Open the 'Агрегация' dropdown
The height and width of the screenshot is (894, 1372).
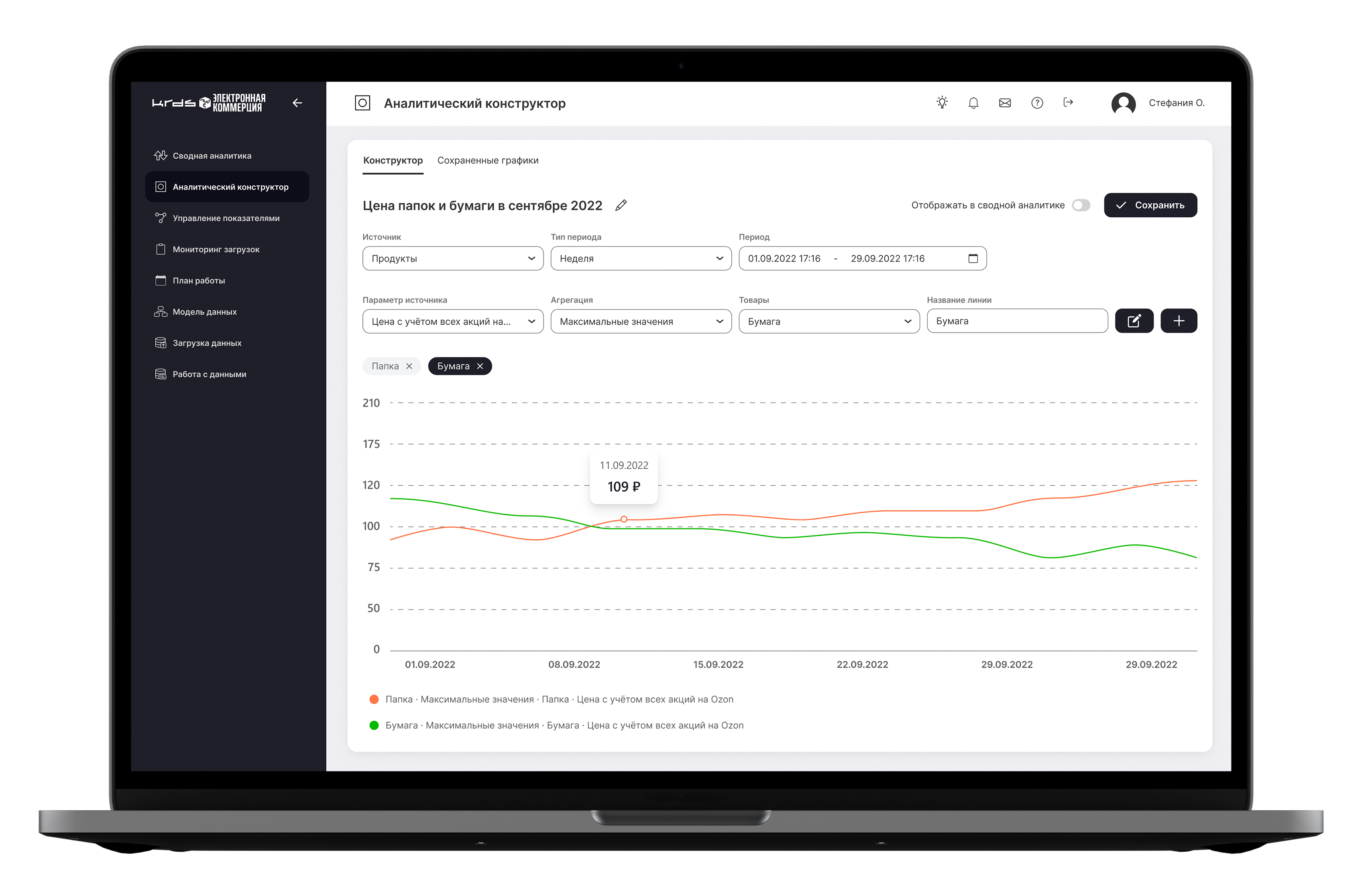point(641,321)
